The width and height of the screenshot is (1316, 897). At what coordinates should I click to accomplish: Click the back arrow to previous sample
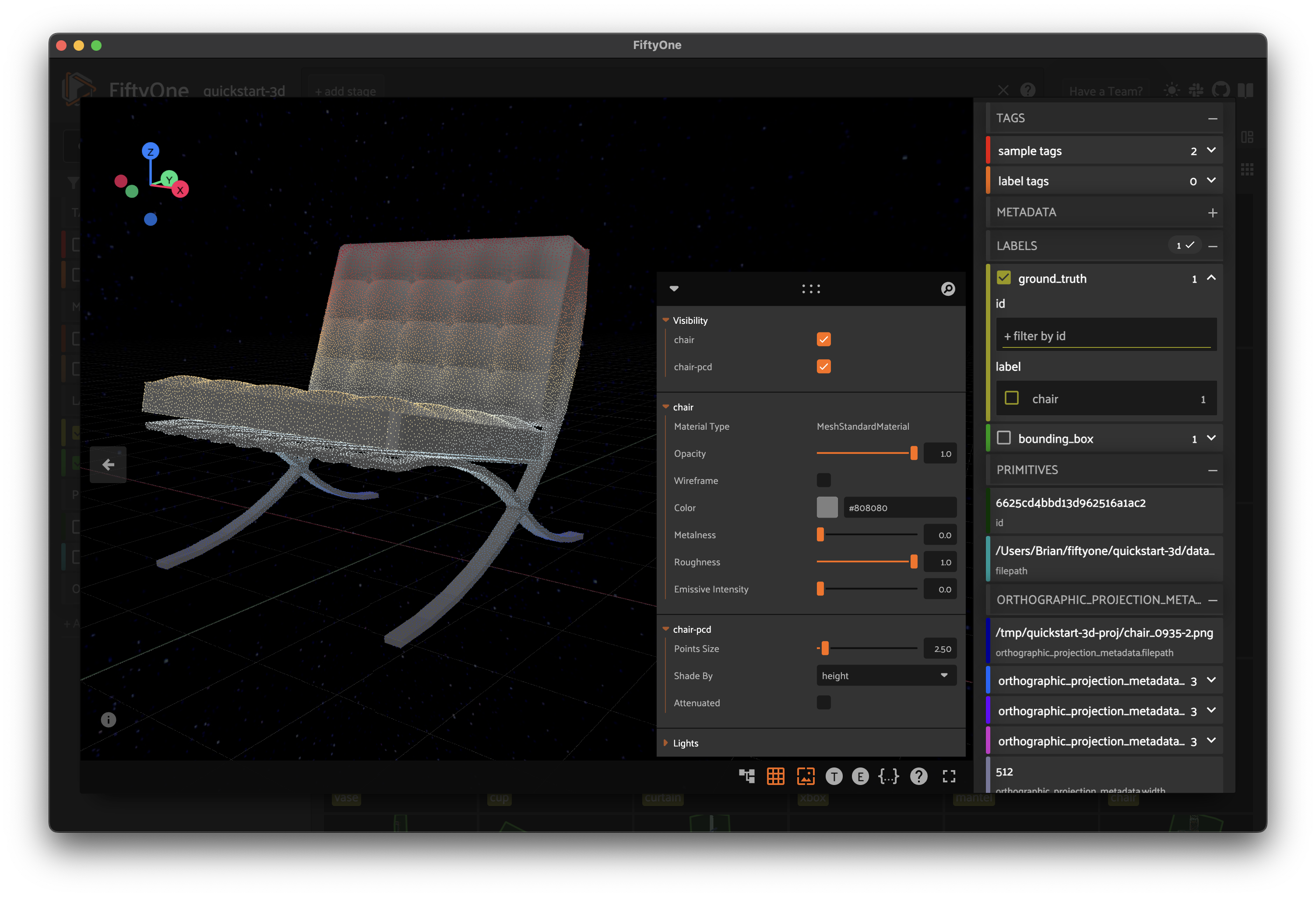[108, 465]
